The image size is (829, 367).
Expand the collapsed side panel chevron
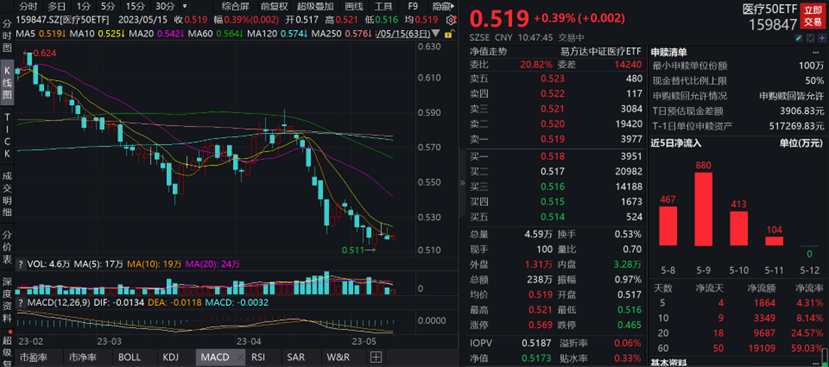click(462, 182)
